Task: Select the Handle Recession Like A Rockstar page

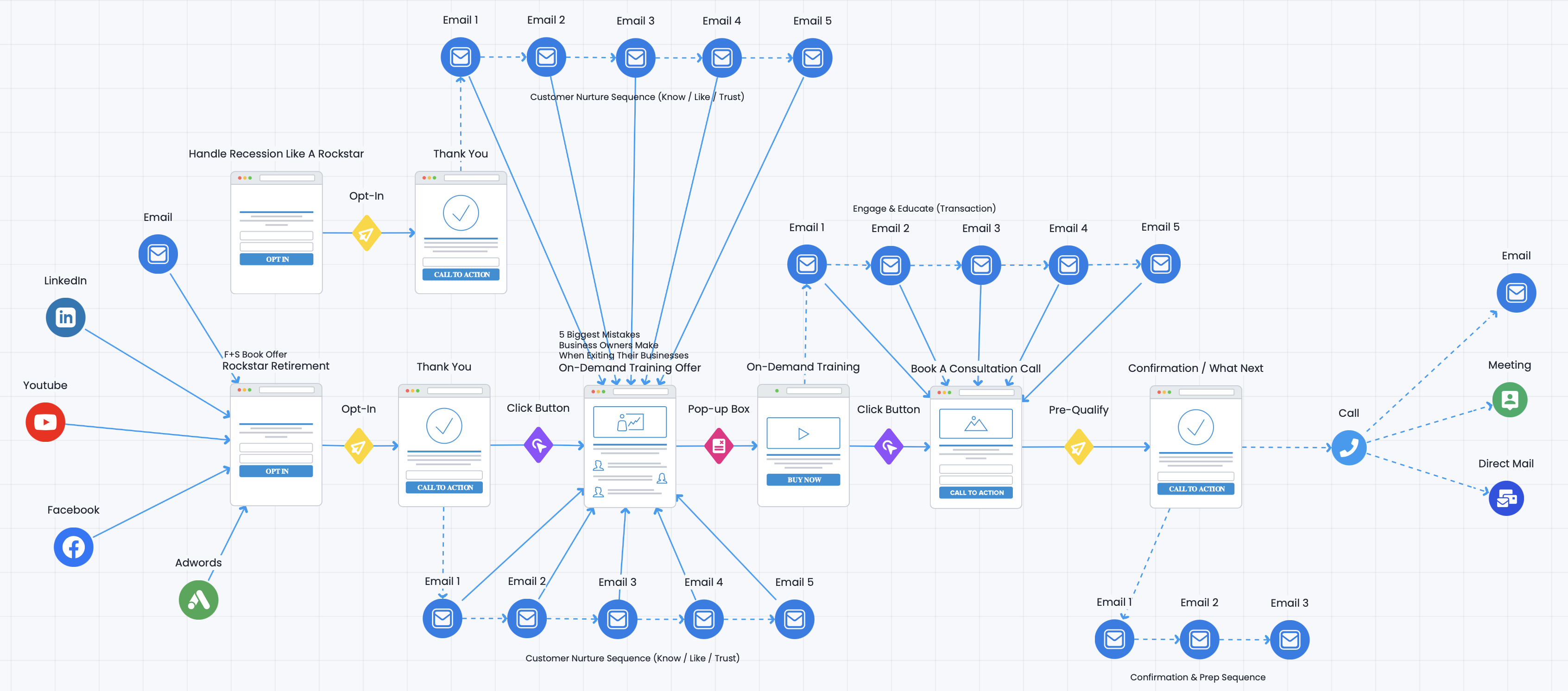Action: [276, 232]
